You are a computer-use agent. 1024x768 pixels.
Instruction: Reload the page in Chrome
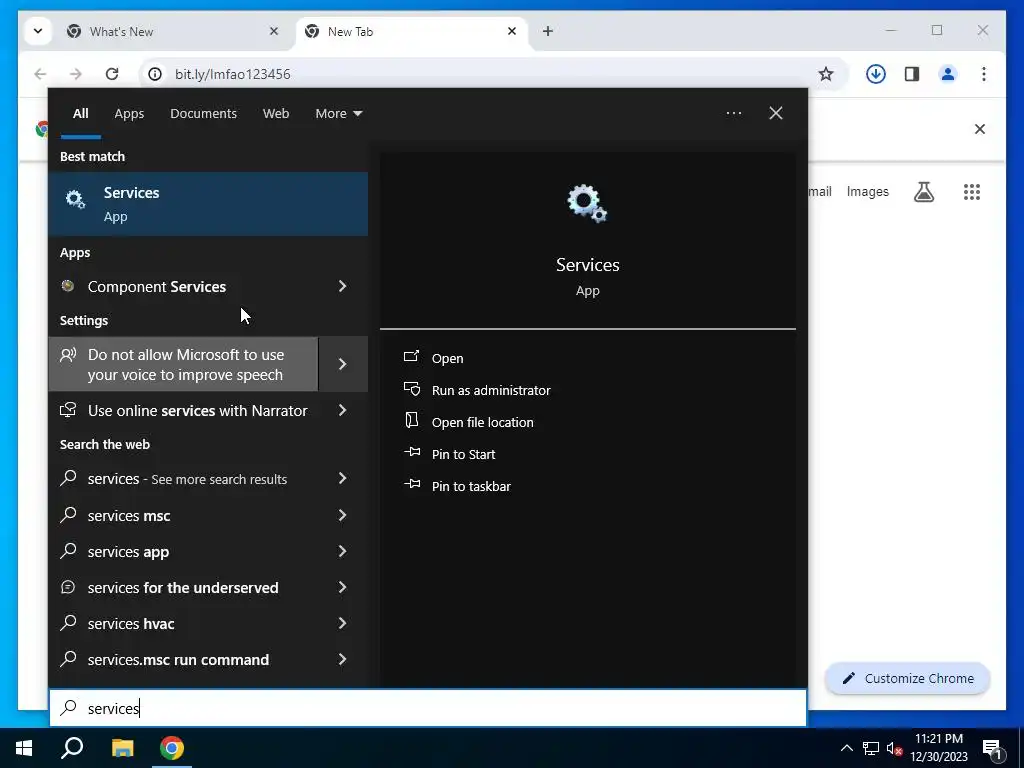click(112, 74)
